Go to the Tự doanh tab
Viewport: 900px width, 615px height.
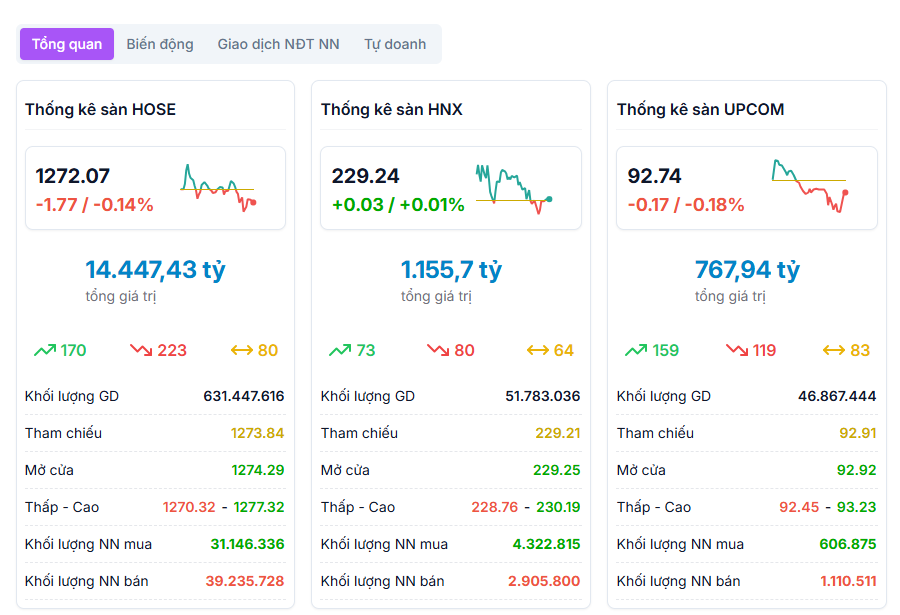click(x=395, y=44)
